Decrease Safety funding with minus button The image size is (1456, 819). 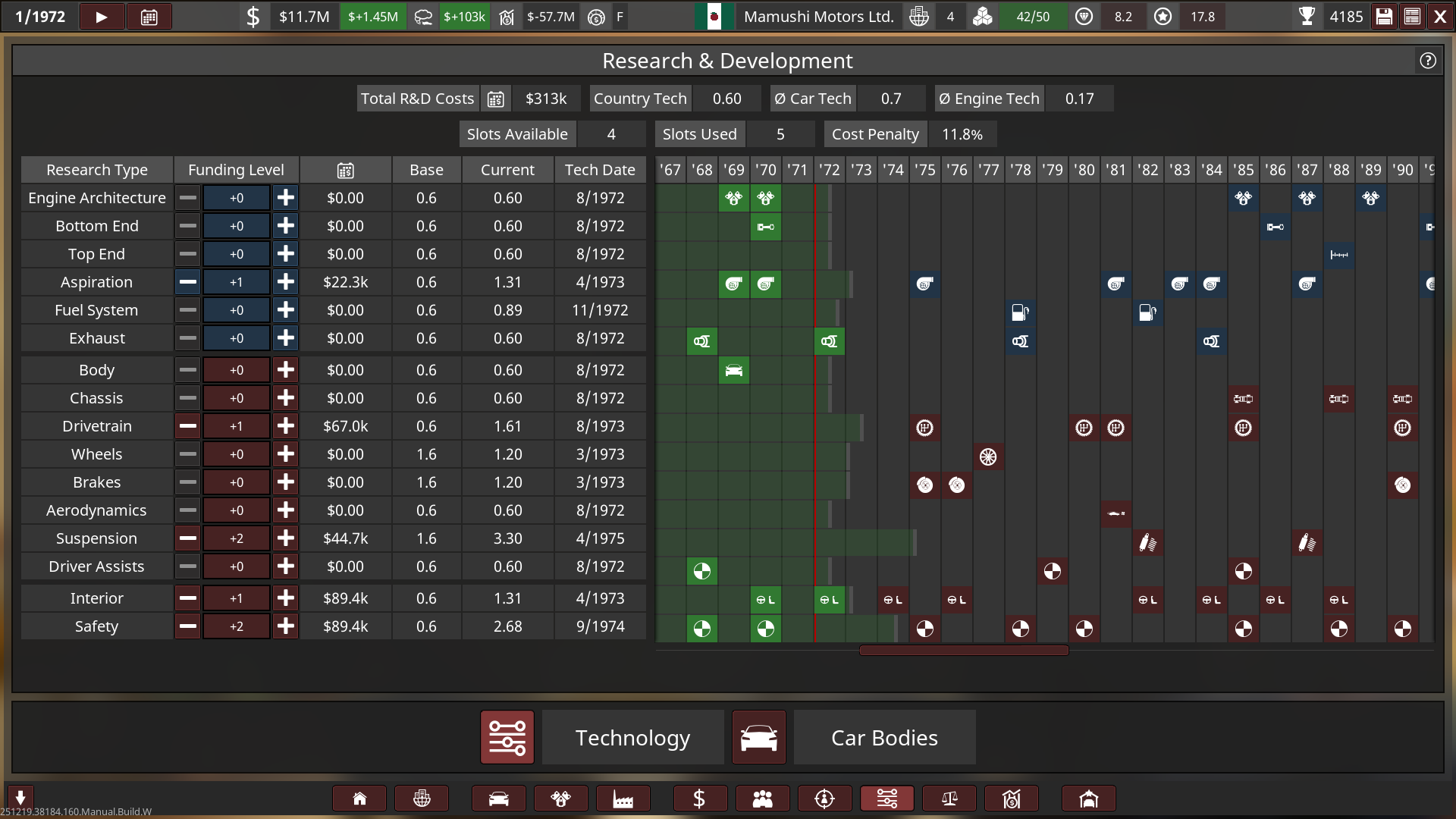click(x=188, y=626)
